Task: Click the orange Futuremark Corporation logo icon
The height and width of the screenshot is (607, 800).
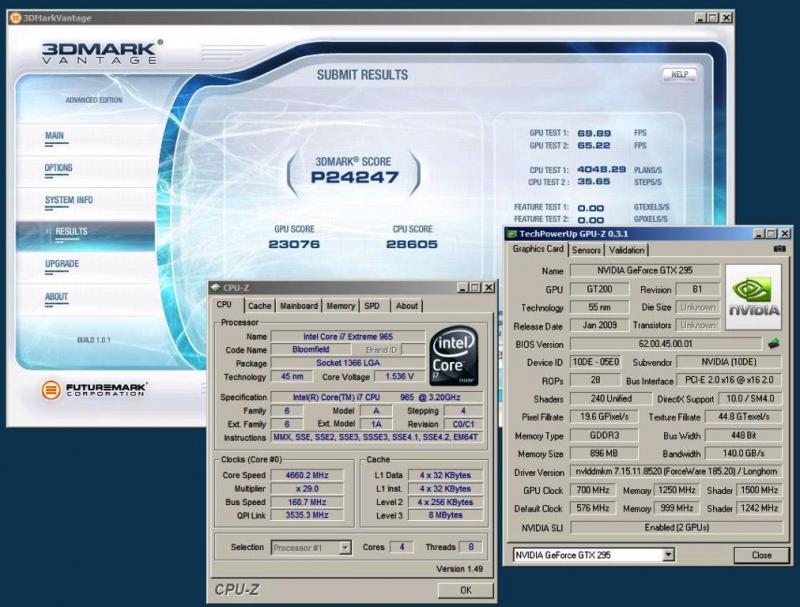Action: pos(51,390)
